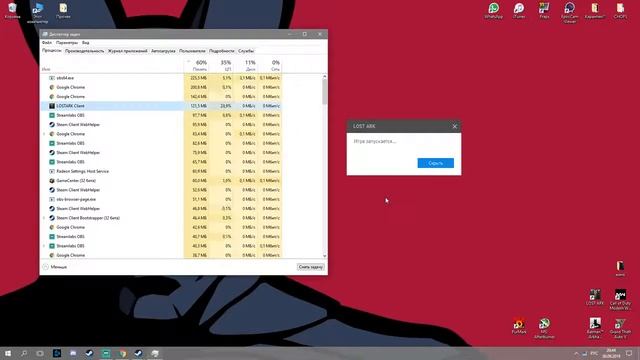Sort by the ЦП 35% column header

[221, 65]
